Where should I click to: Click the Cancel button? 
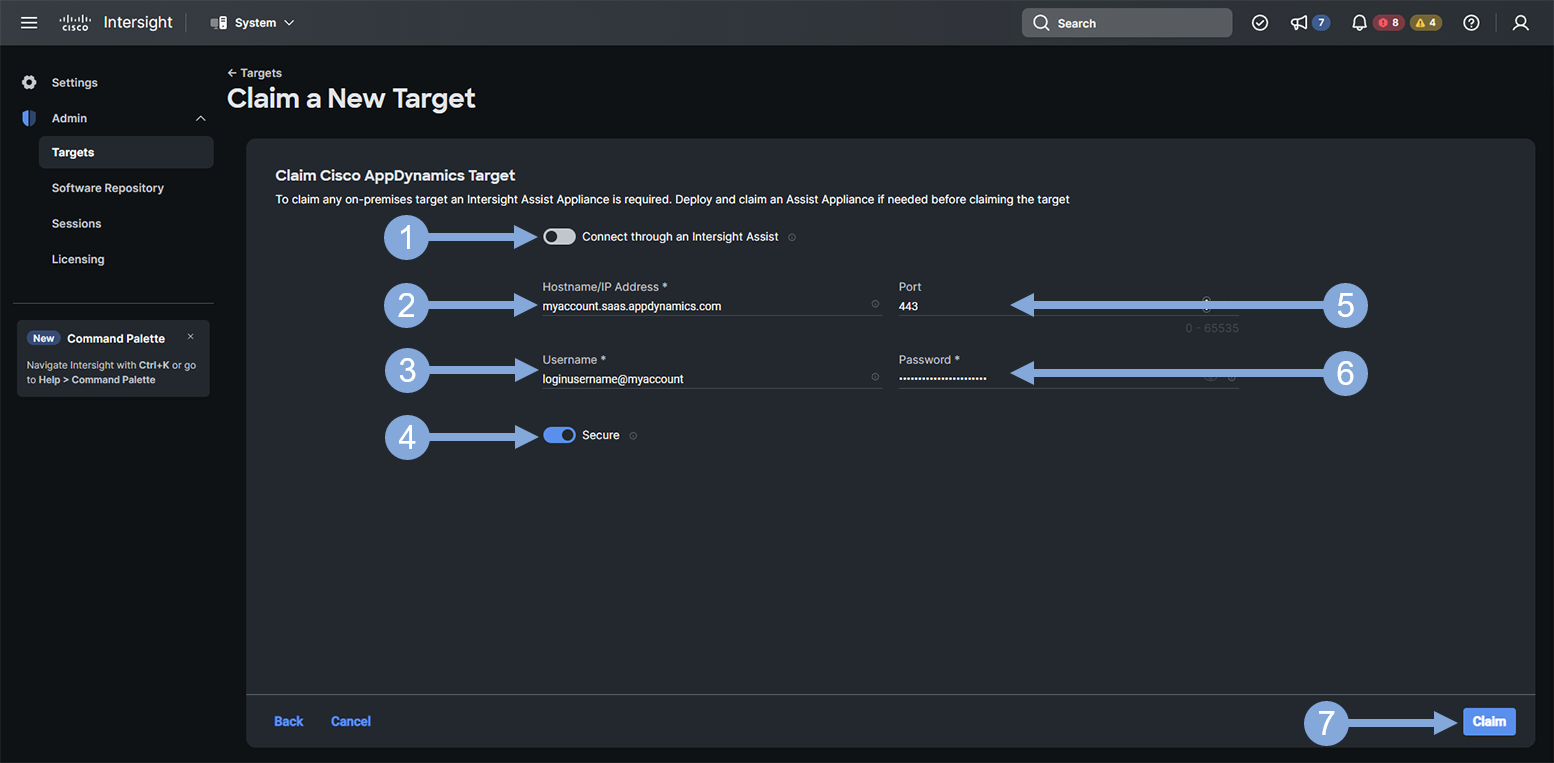click(351, 721)
